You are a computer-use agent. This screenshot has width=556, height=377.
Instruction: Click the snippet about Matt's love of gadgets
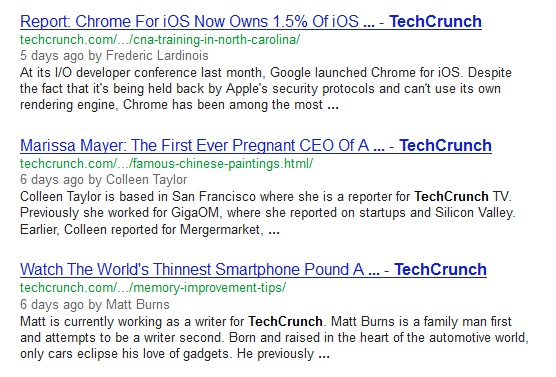274,338
